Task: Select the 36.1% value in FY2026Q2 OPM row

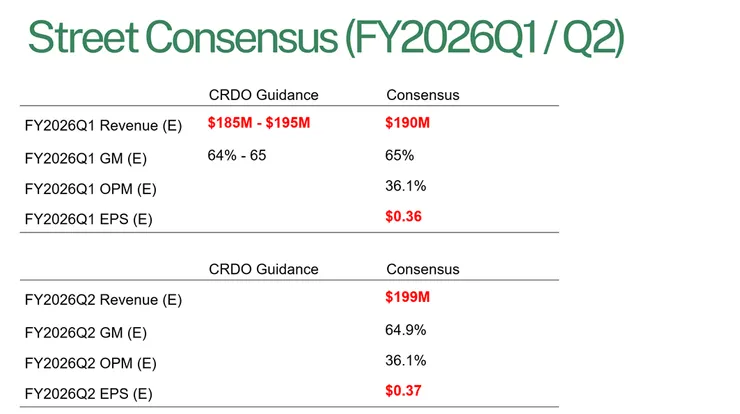Action: (405, 360)
